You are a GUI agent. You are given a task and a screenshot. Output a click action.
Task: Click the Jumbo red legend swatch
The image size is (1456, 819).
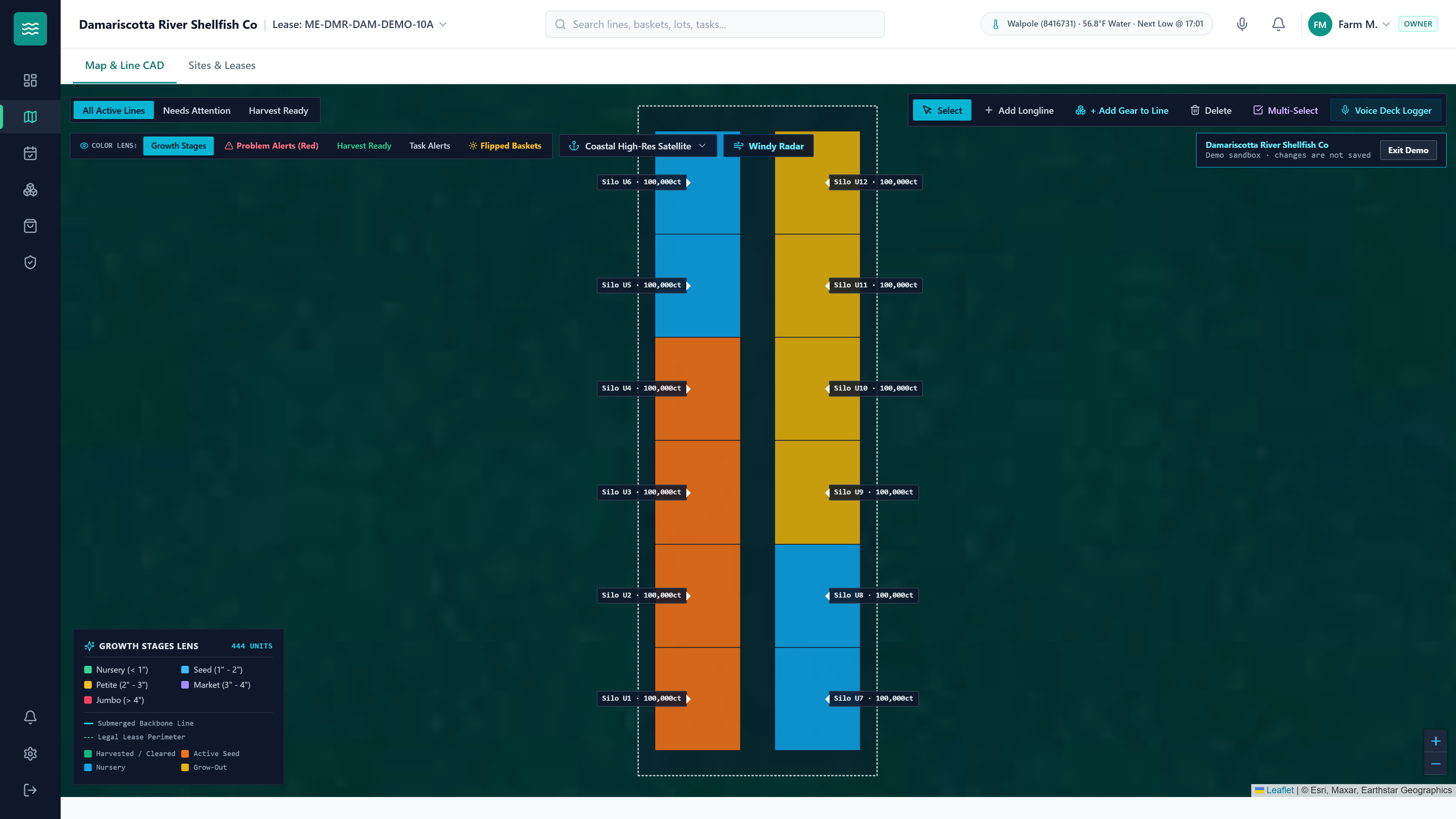click(x=88, y=700)
